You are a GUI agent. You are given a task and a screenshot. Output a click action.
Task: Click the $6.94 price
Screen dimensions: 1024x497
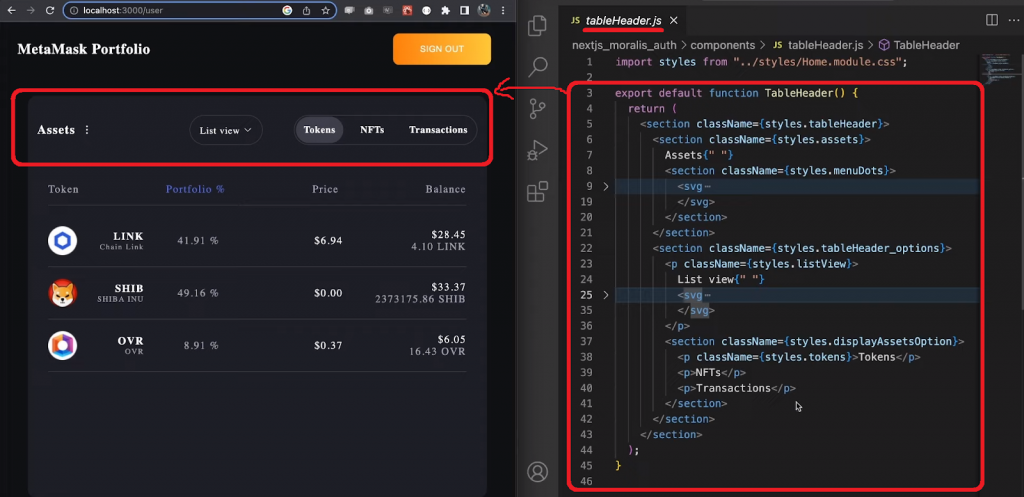pos(328,241)
